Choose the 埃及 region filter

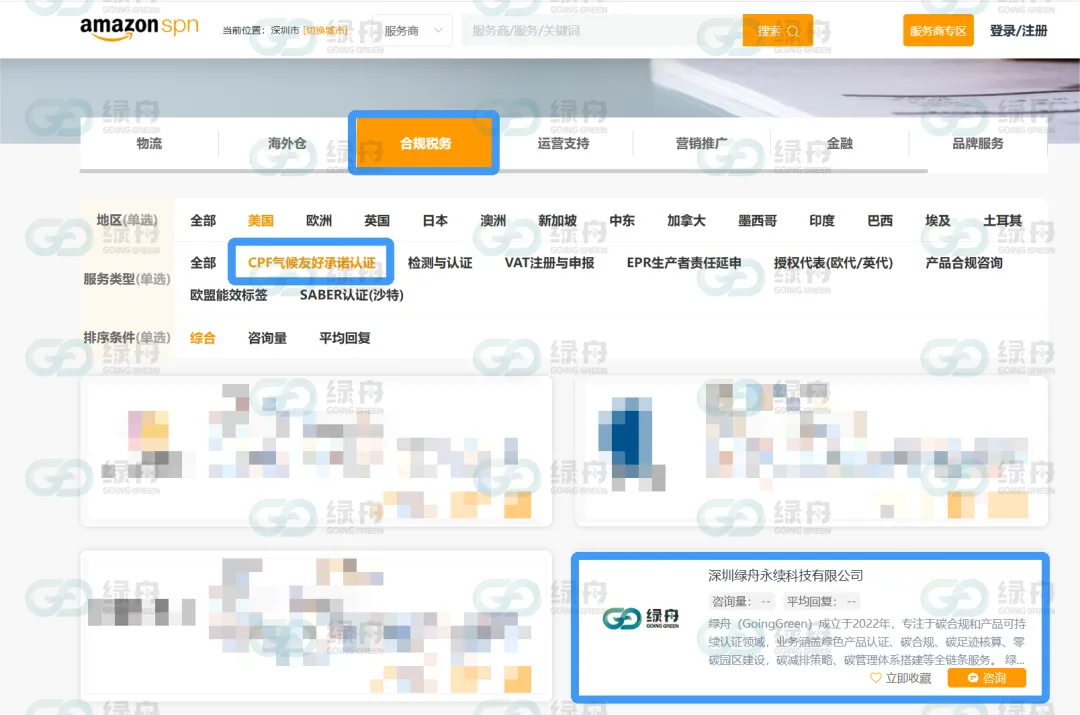coord(937,220)
